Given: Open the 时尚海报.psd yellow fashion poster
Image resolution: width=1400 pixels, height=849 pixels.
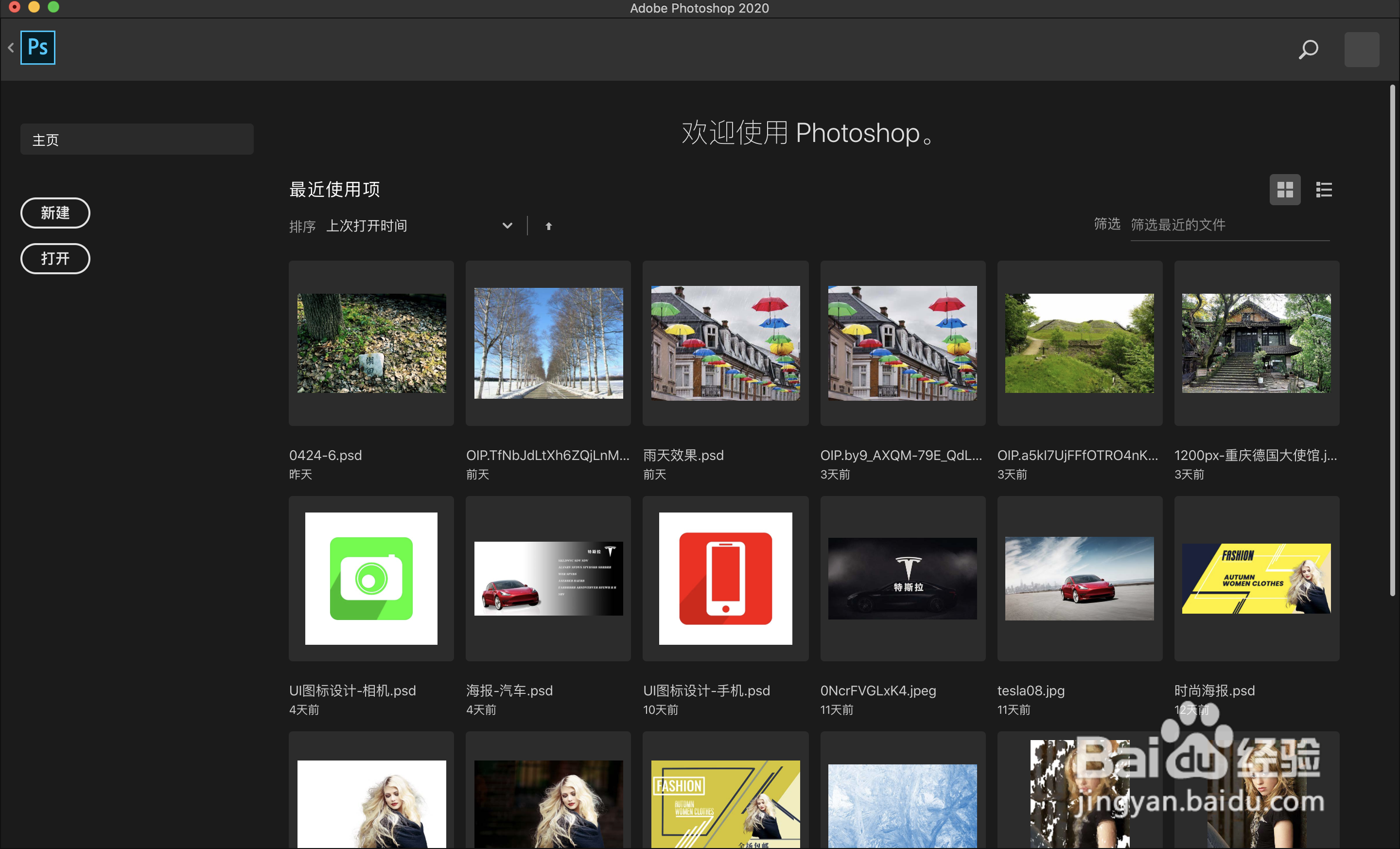Looking at the screenshot, I should coord(1256,579).
